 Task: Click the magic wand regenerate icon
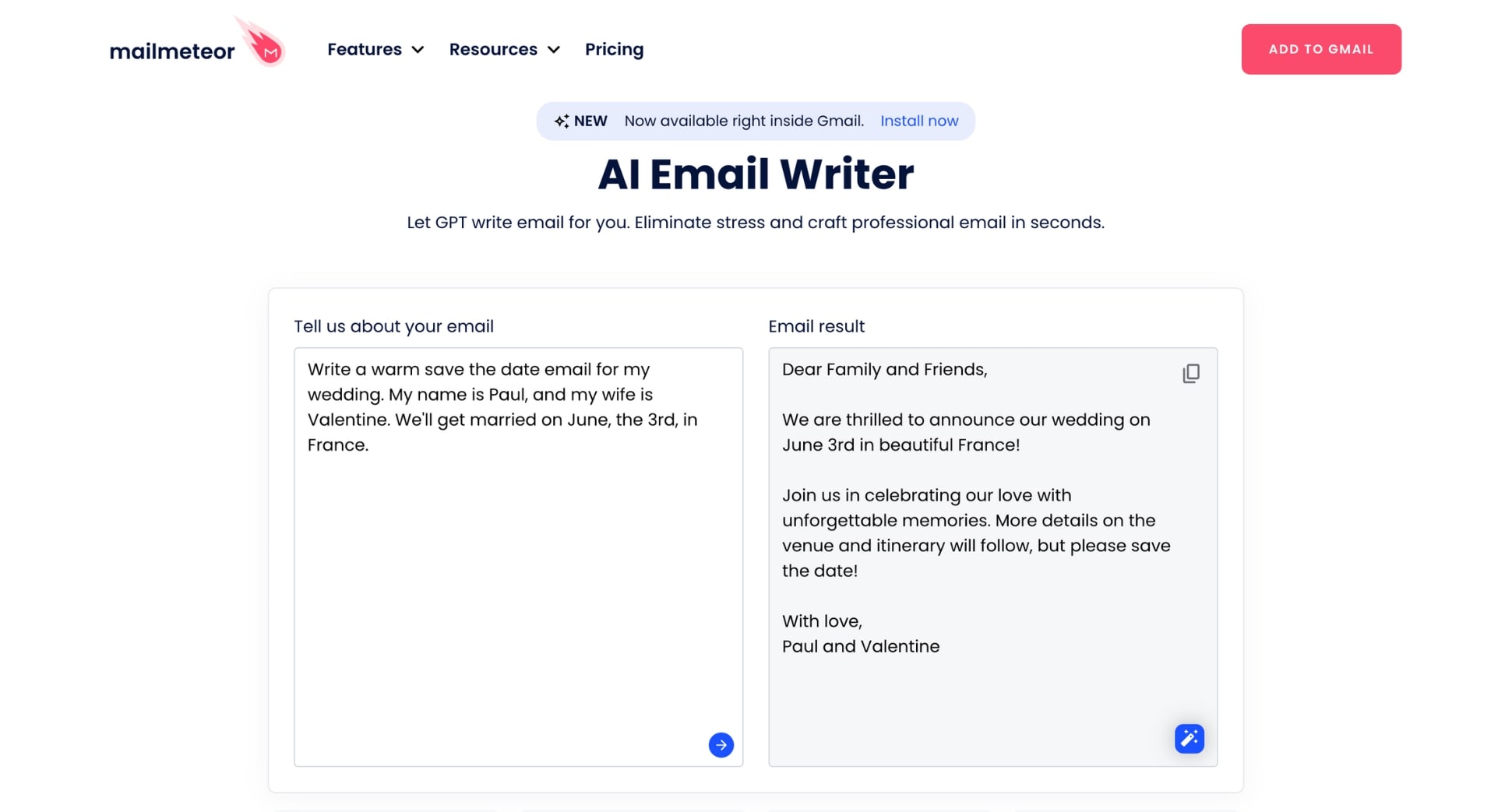[1189, 738]
